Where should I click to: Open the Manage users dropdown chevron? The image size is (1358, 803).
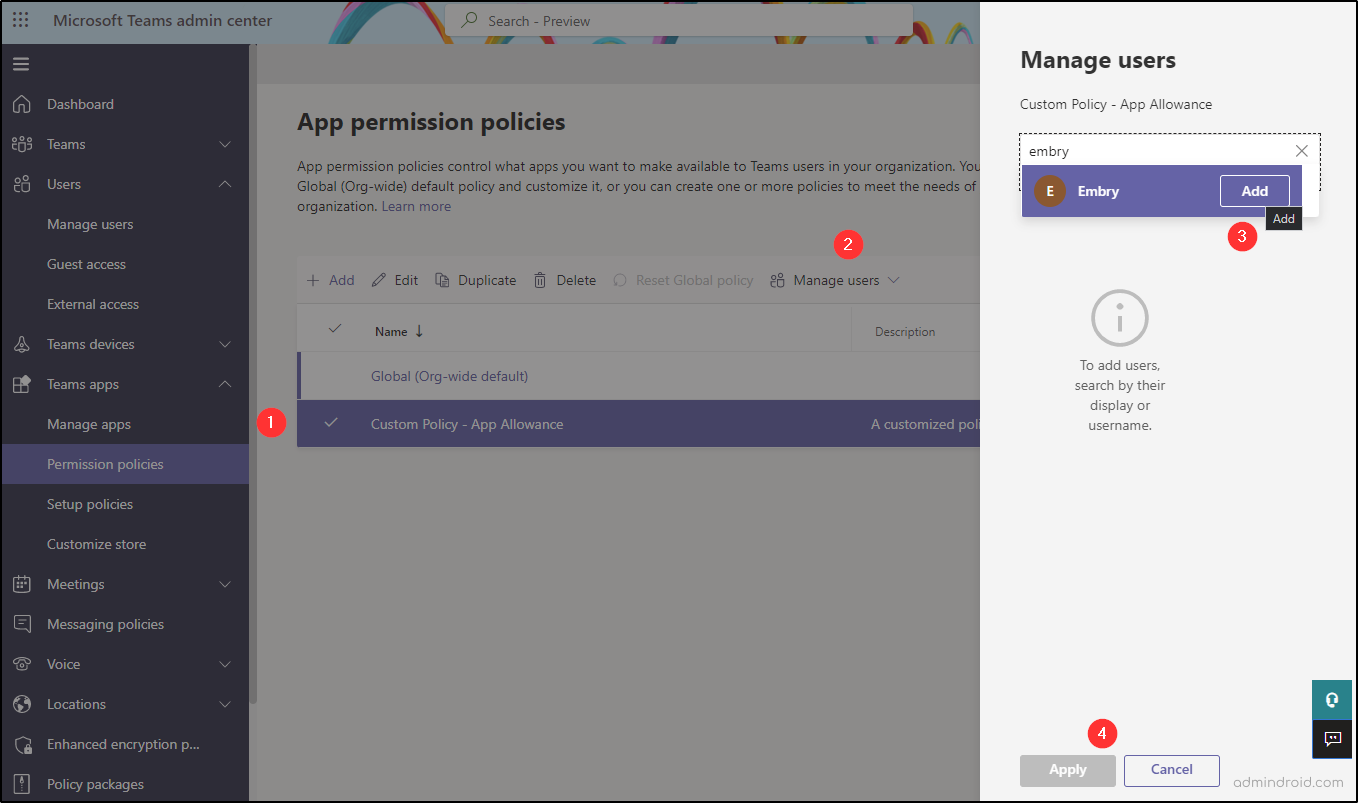click(x=893, y=280)
